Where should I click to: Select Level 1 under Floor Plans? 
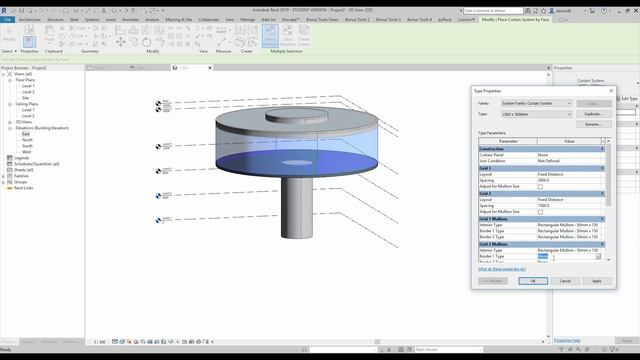28,86
